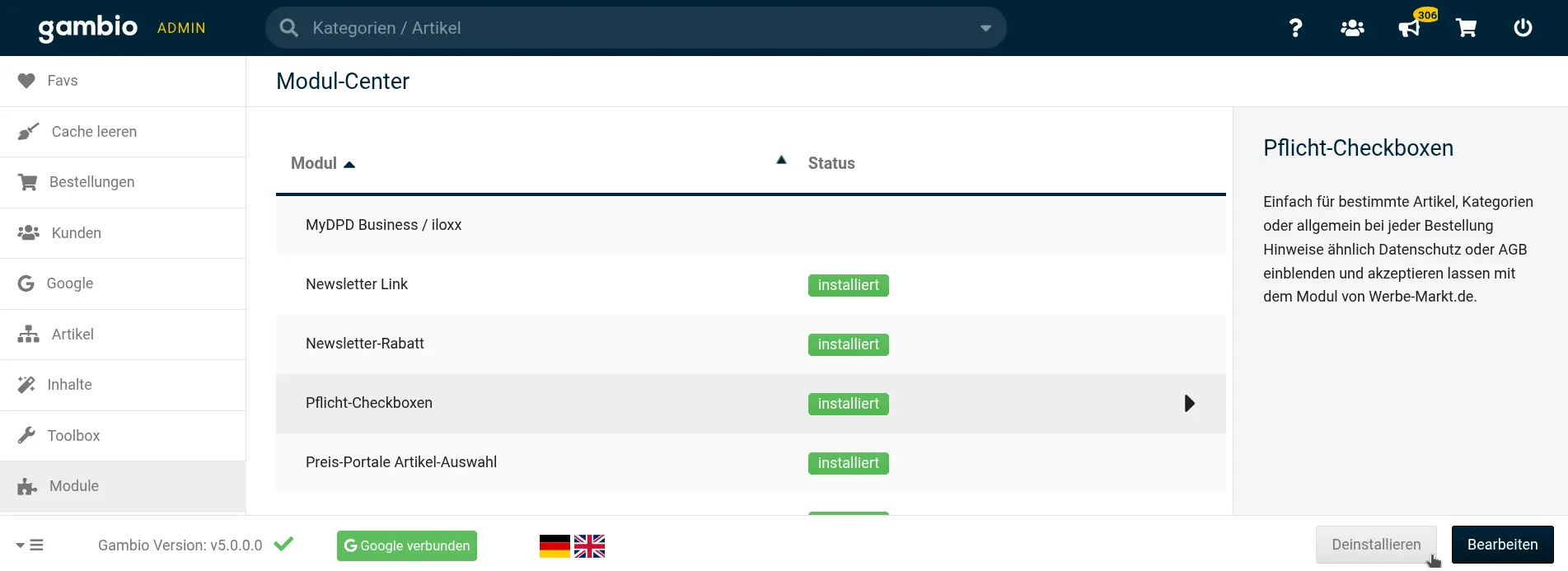The width and height of the screenshot is (1568, 571).
Task: Expand search category dropdown arrow
Action: point(985,28)
